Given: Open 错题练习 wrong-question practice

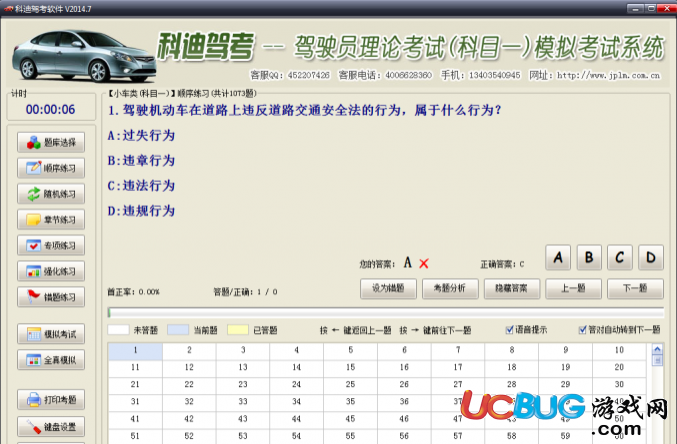Looking at the screenshot, I should (x=51, y=297).
